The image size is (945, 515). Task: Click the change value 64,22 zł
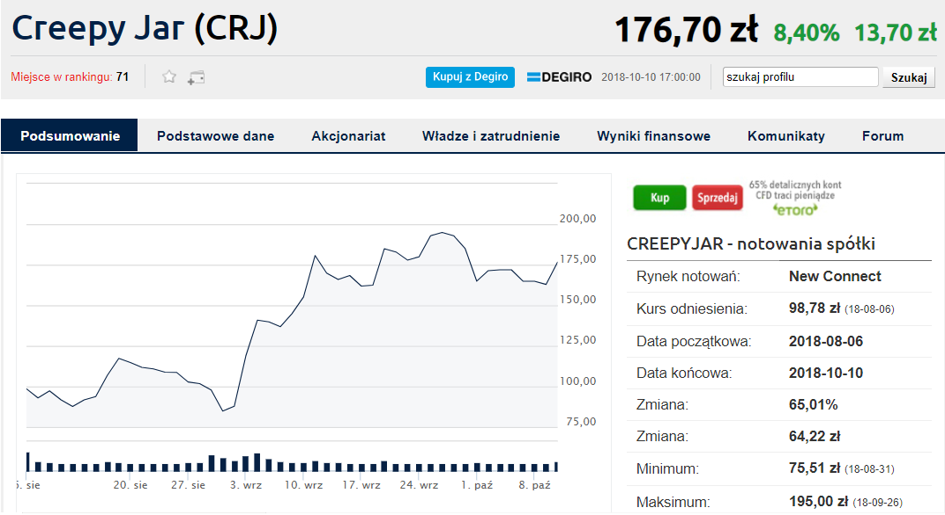(x=814, y=436)
